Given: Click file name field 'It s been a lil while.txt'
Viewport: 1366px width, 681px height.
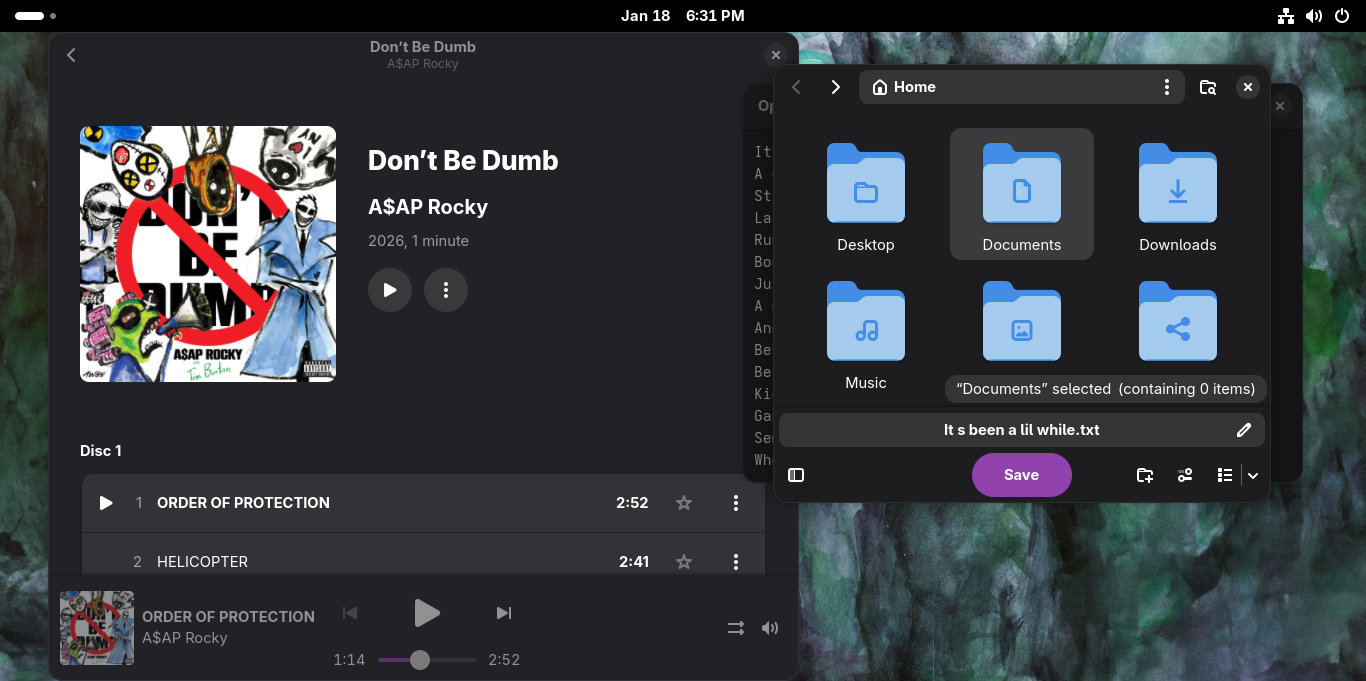Looking at the screenshot, I should click(1022, 430).
